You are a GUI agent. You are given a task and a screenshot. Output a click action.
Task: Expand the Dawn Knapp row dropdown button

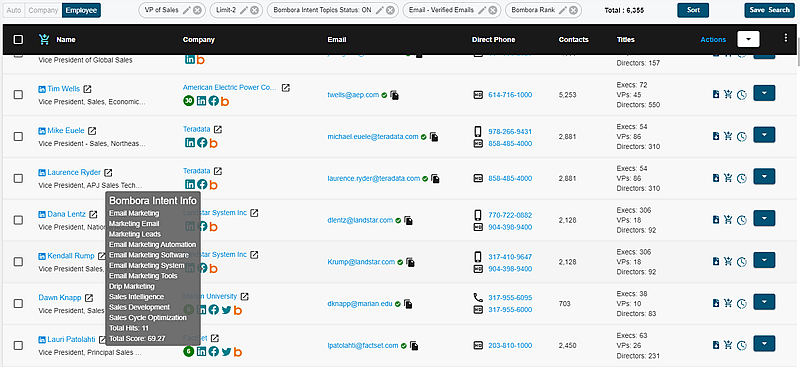[764, 302]
